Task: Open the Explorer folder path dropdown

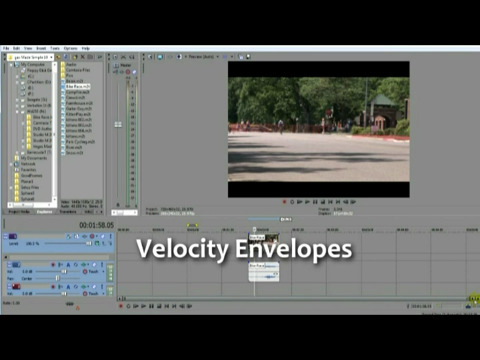Action: [x=51, y=57]
